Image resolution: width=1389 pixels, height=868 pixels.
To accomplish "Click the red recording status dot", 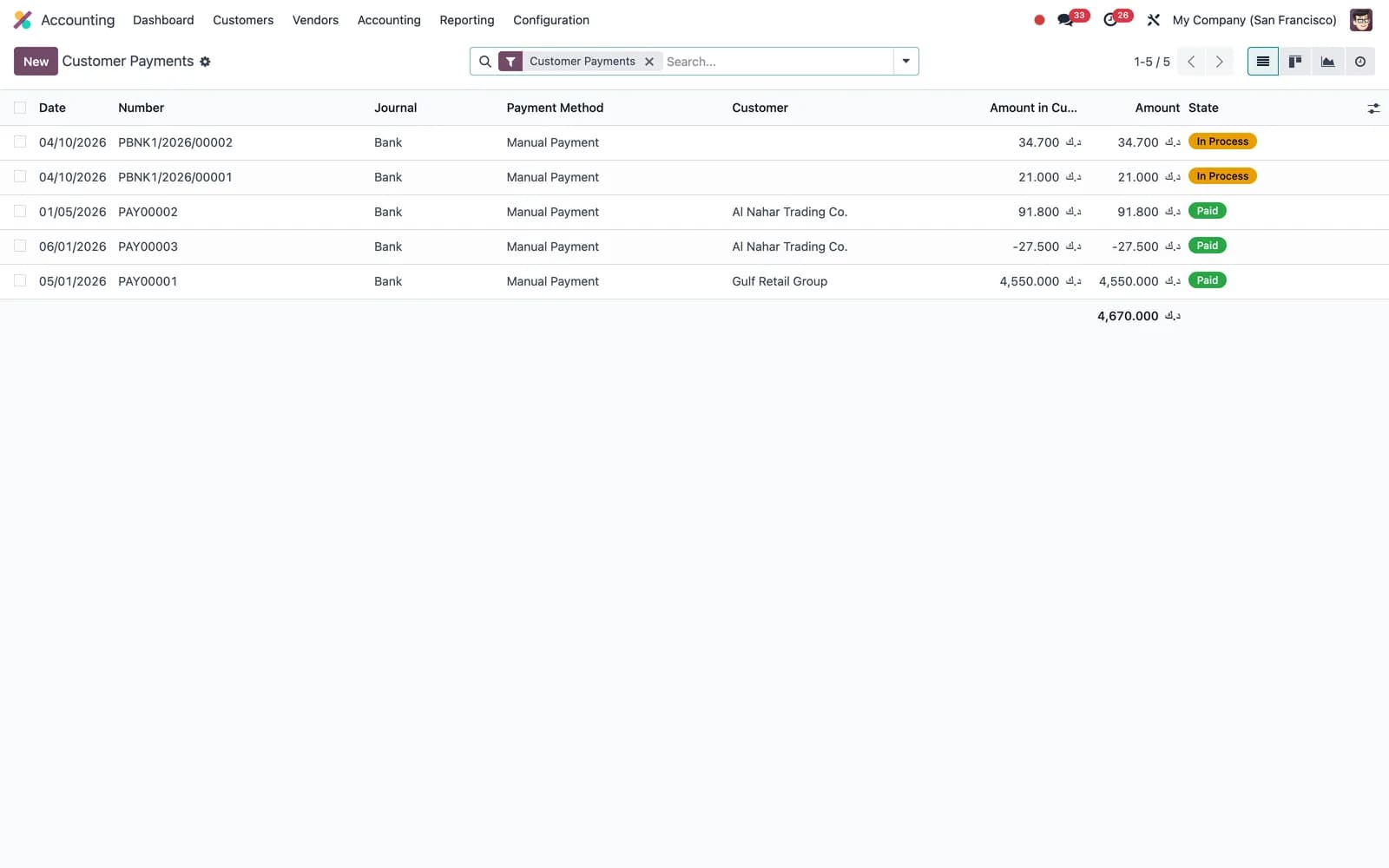I will 1039,20.
